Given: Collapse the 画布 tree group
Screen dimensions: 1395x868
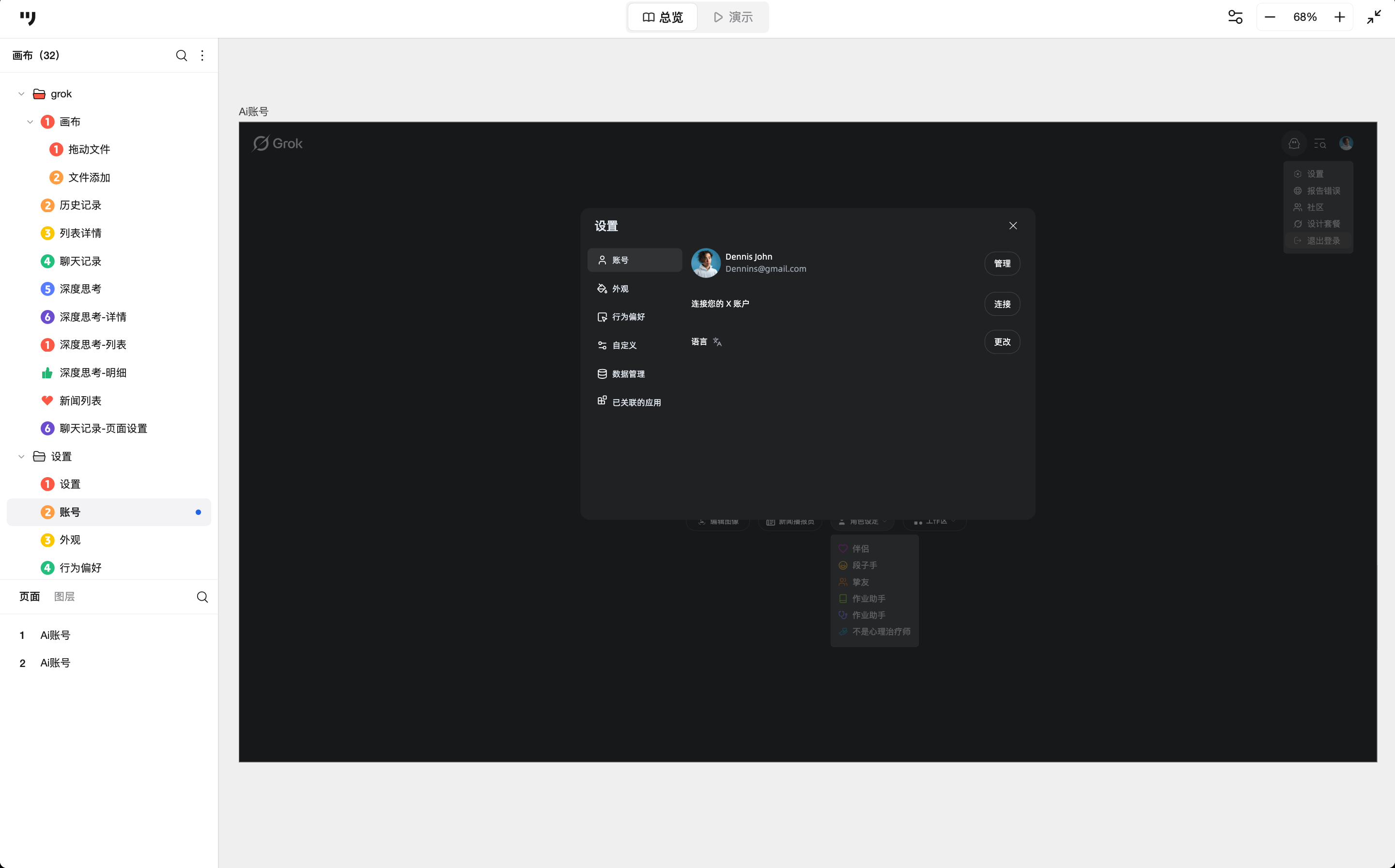Looking at the screenshot, I should pyautogui.click(x=30, y=122).
